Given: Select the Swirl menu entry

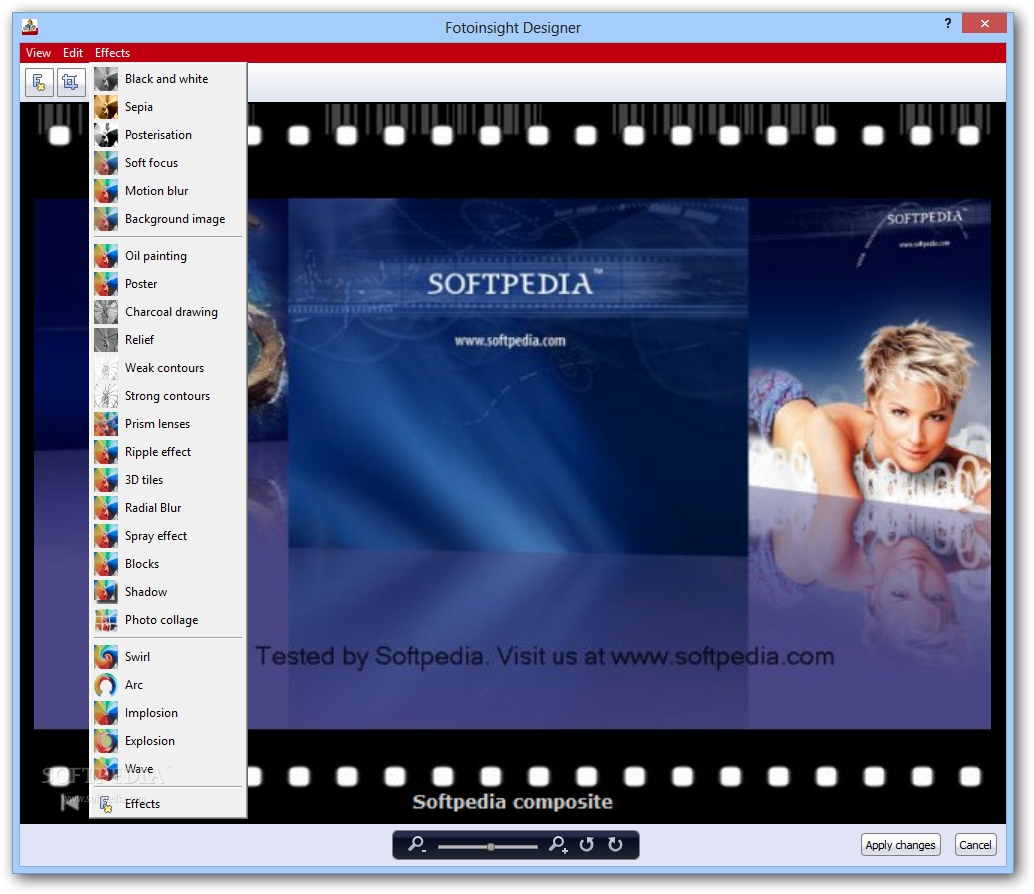Looking at the screenshot, I should (168, 657).
